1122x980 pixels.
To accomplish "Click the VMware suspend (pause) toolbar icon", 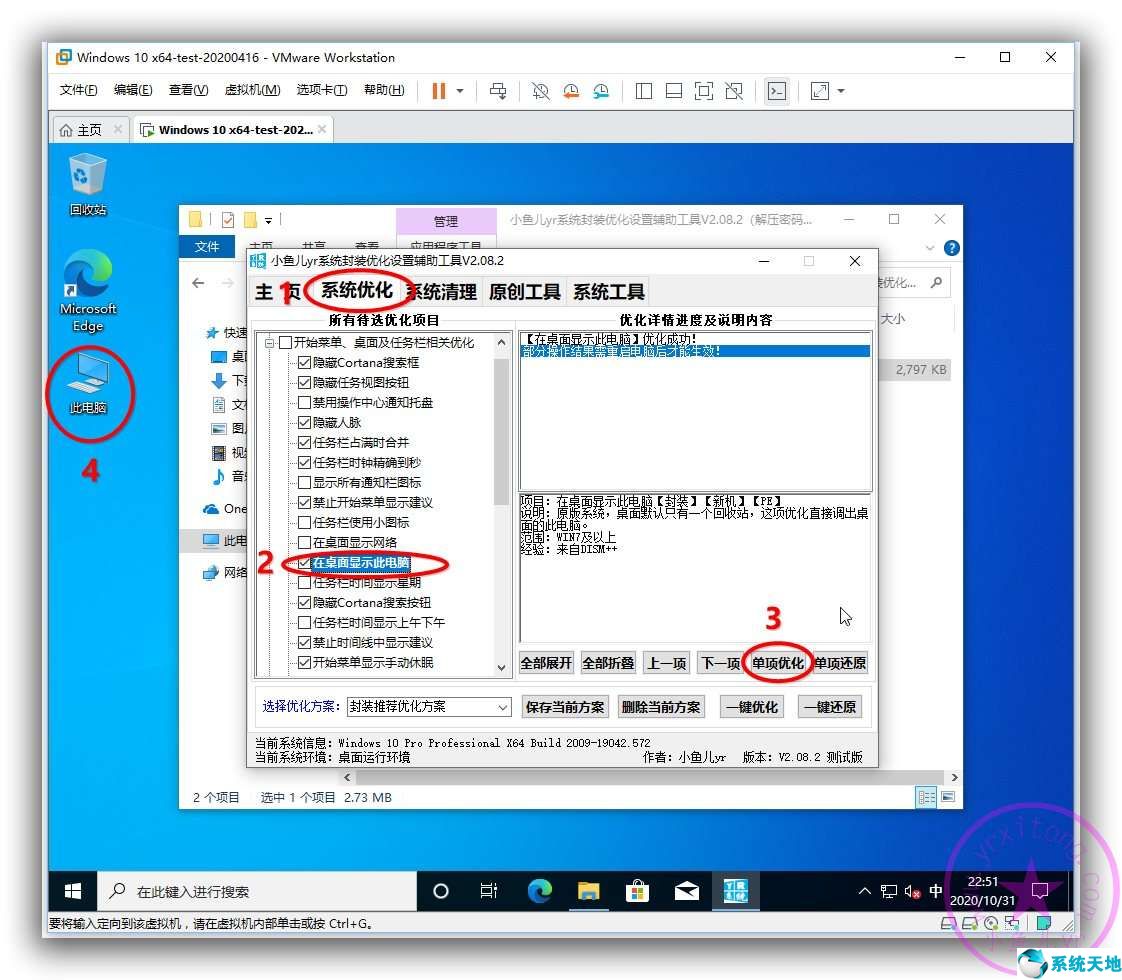I will coord(440,91).
